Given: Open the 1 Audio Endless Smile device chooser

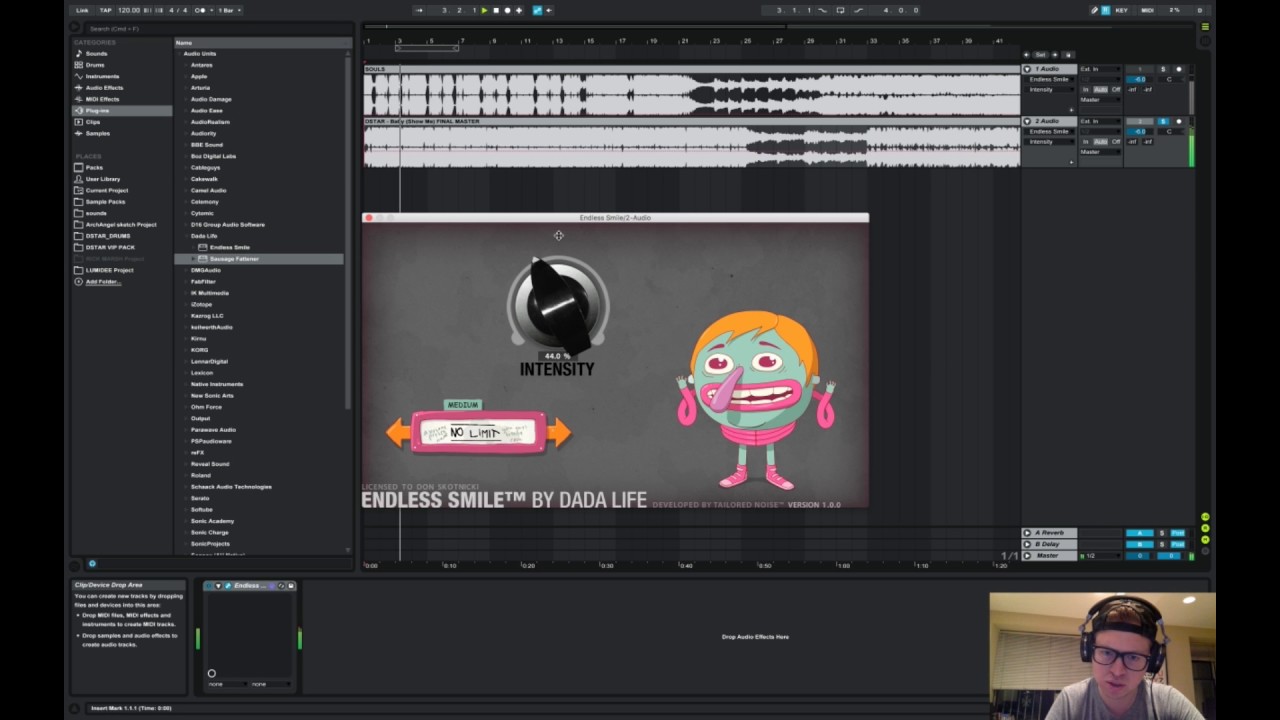Looking at the screenshot, I should click(1051, 79).
